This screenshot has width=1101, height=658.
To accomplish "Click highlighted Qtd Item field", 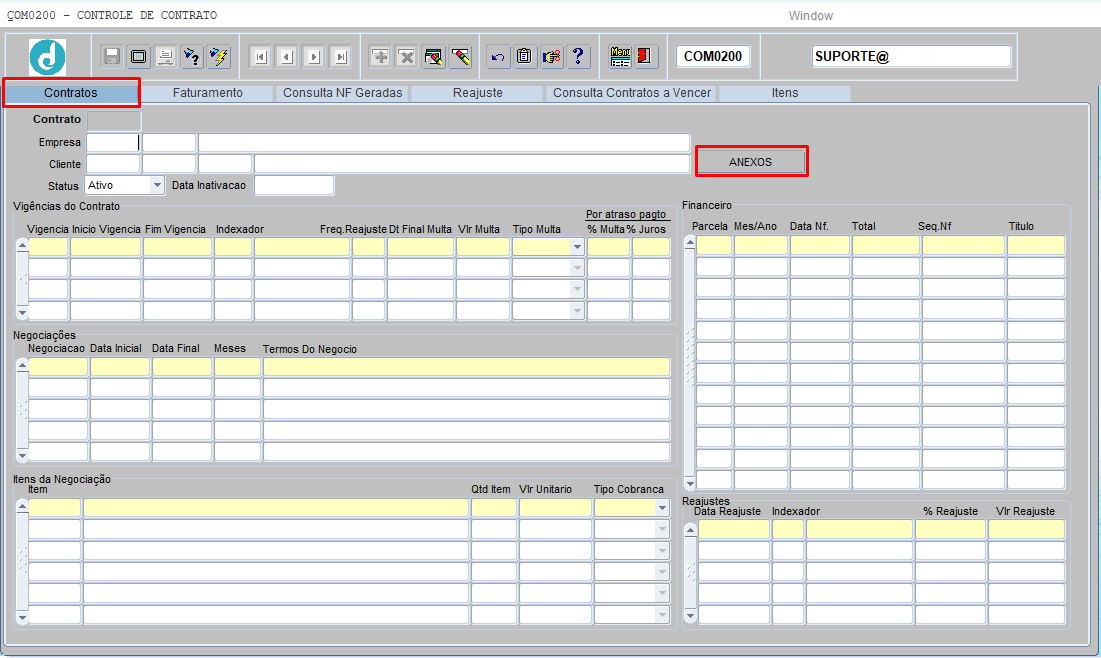I will pyautogui.click(x=494, y=508).
